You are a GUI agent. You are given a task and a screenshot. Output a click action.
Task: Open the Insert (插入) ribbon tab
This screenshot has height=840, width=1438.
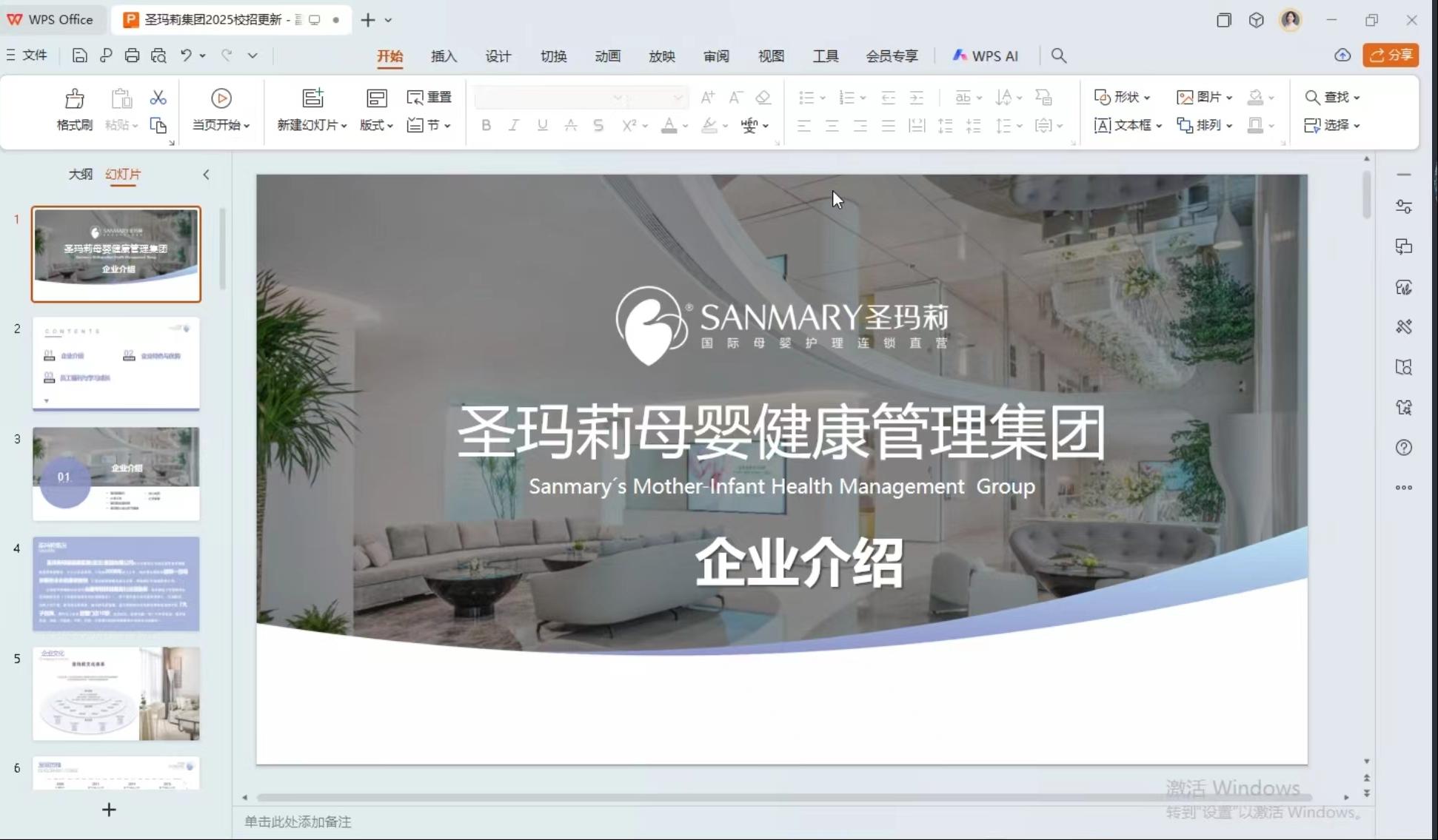pos(444,56)
